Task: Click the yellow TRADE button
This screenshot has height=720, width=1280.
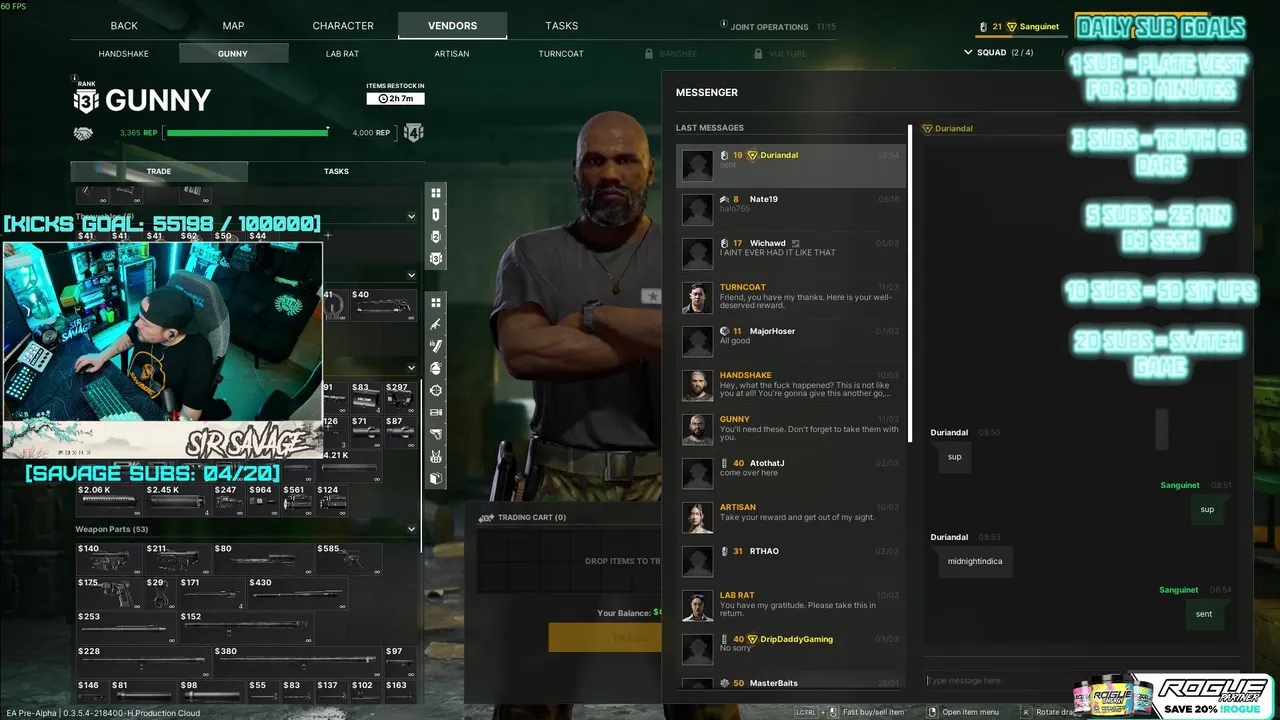Action: [x=605, y=638]
